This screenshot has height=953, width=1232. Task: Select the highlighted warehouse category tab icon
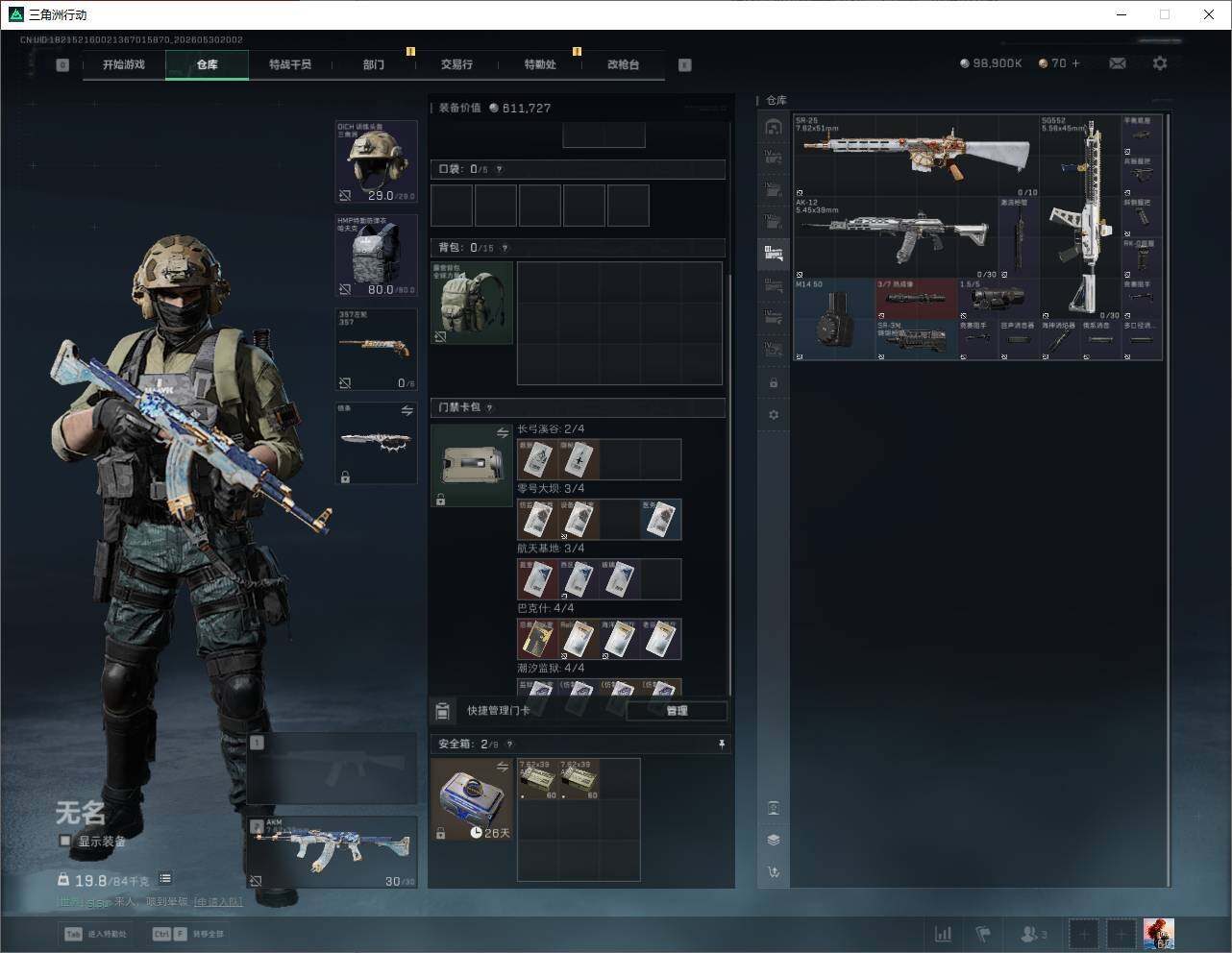774,254
